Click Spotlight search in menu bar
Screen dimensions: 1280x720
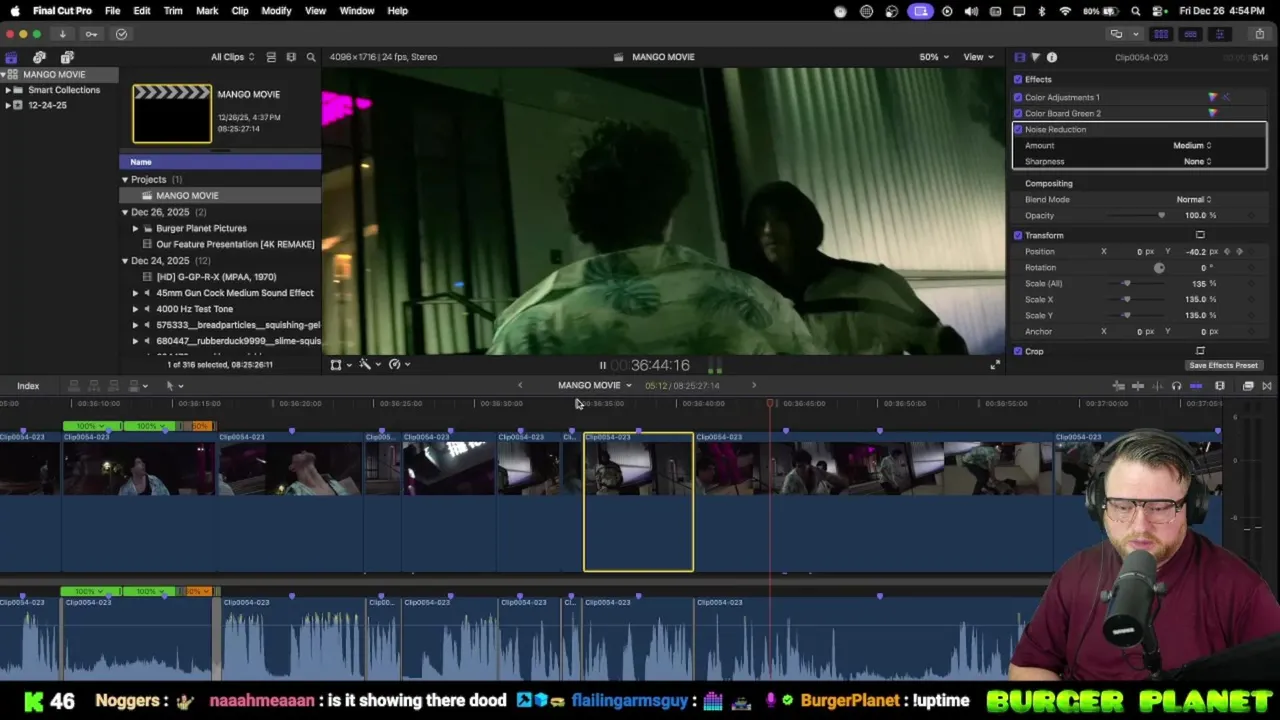tap(1136, 11)
